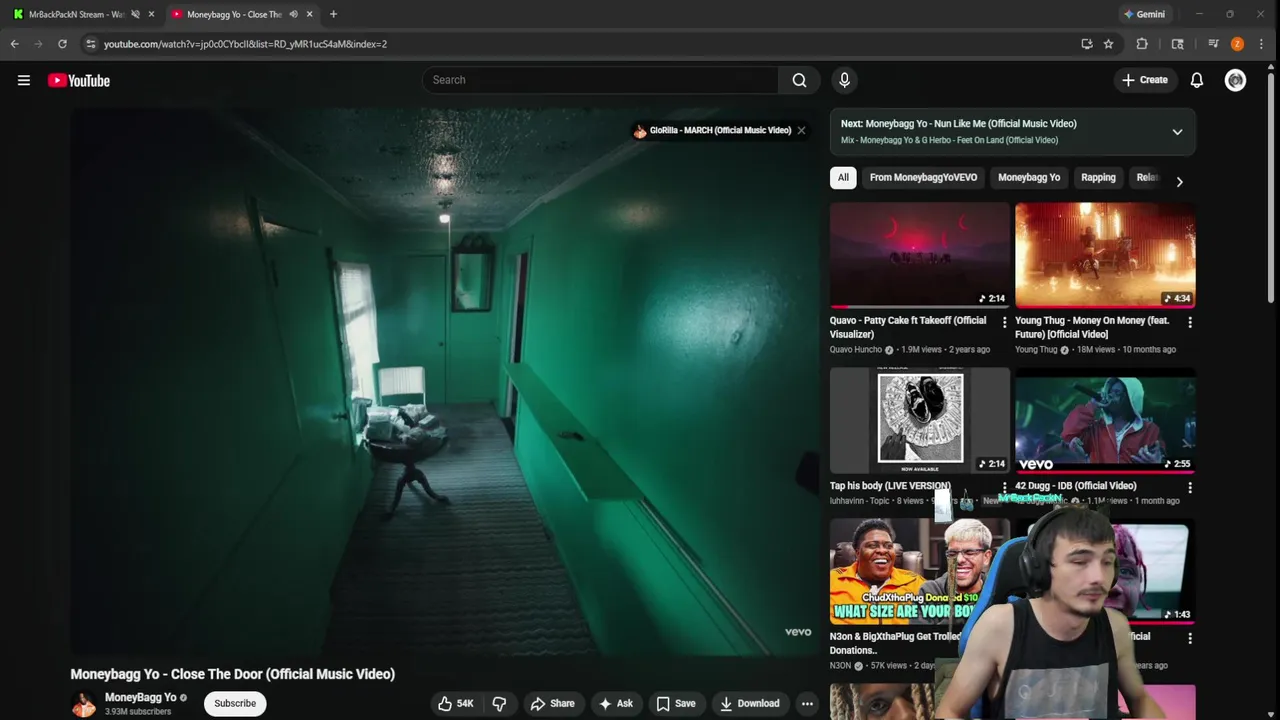Click the Share button
The image size is (1280, 720).
tap(552, 704)
